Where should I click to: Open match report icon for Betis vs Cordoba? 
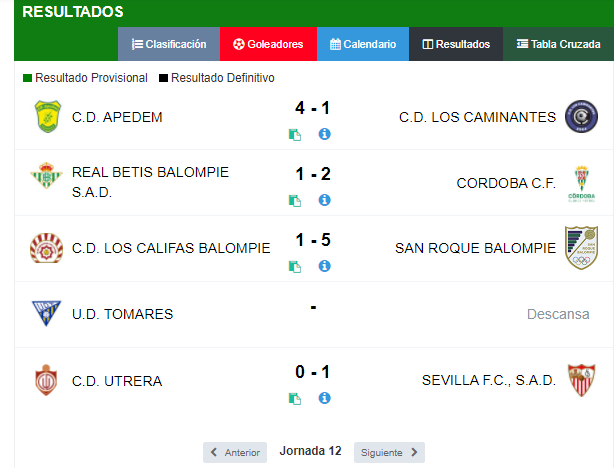[295, 201]
